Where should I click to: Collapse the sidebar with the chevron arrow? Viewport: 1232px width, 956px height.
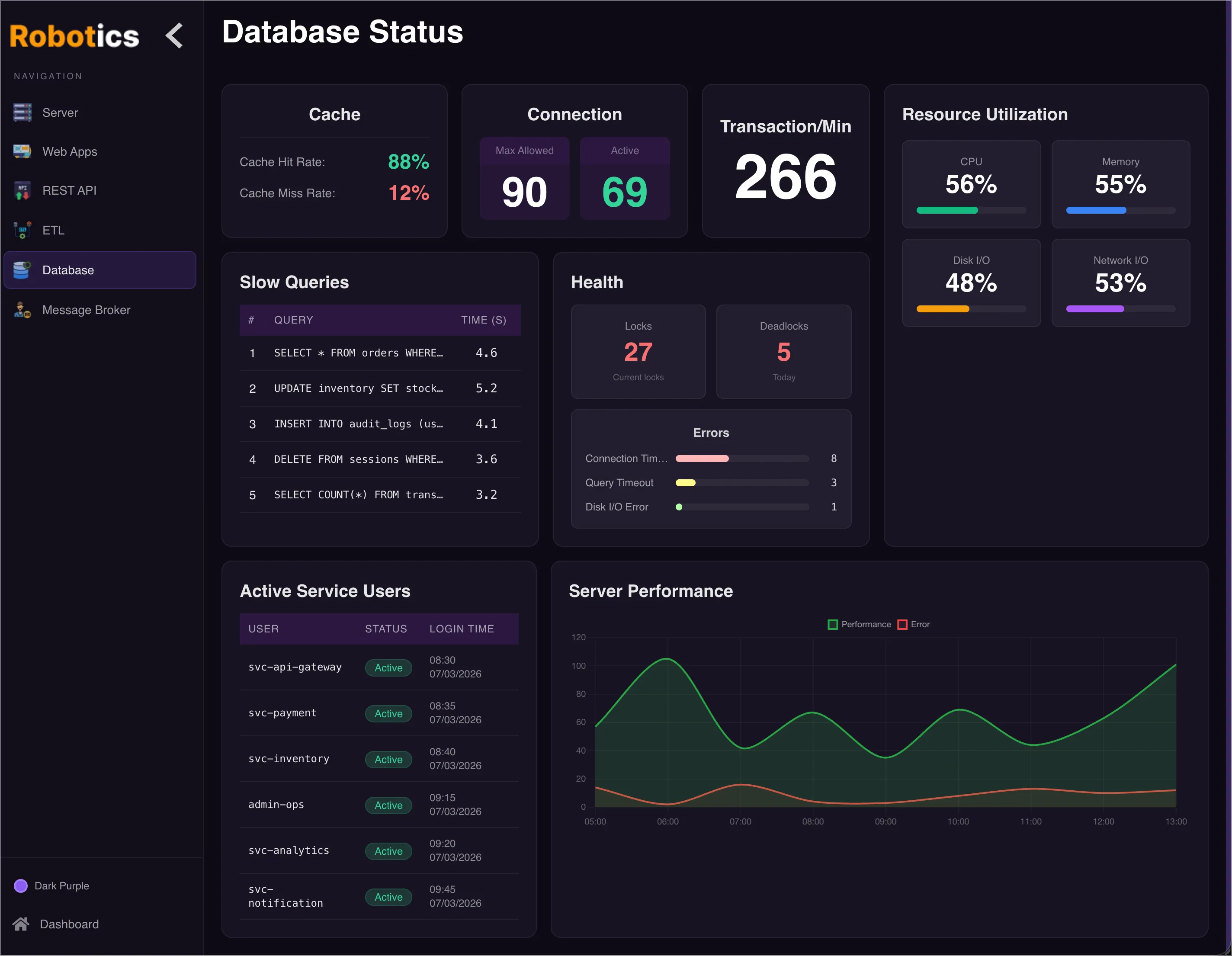175,35
